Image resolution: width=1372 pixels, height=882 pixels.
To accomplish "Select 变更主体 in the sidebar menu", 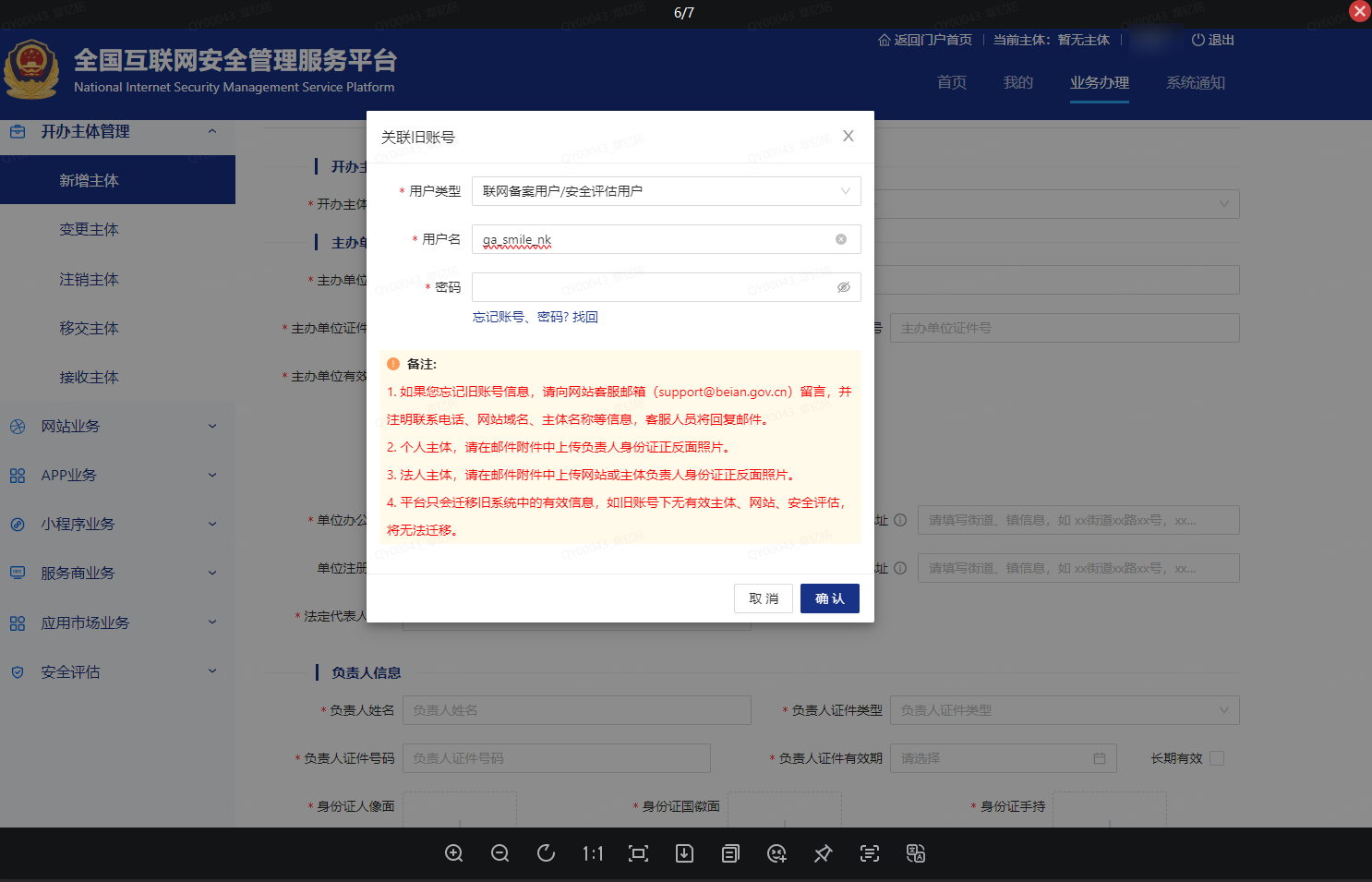I will coord(89,229).
